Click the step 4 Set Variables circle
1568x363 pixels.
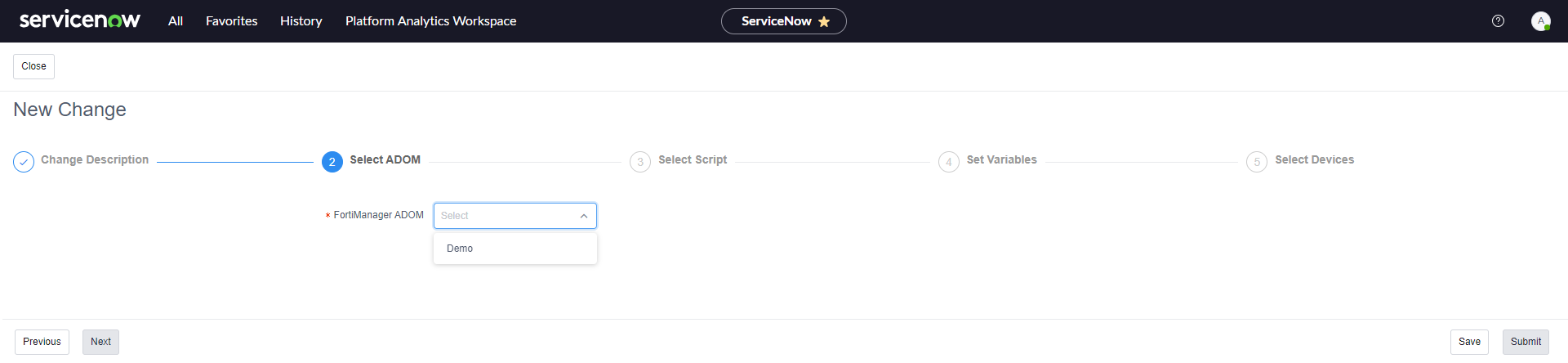pyautogui.click(x=948, y=162)
